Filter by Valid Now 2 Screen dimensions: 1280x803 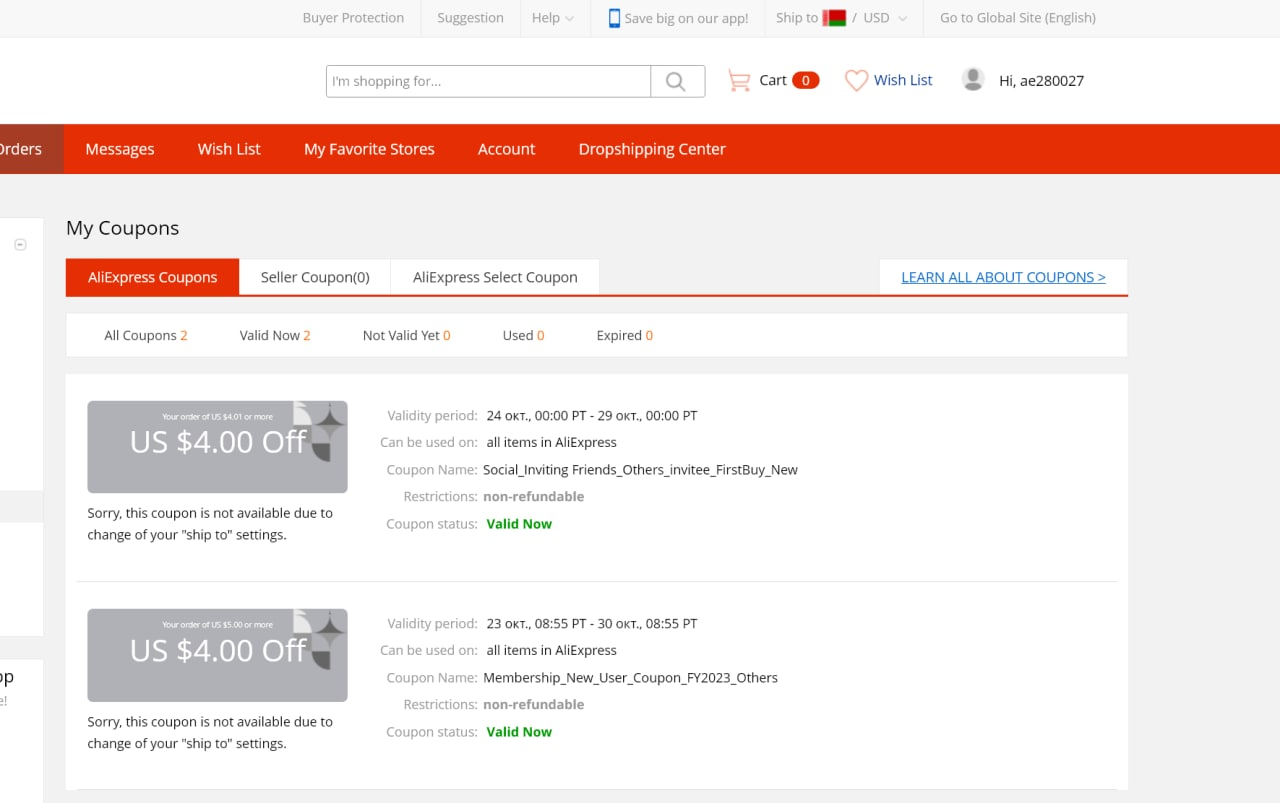point(275,335)
